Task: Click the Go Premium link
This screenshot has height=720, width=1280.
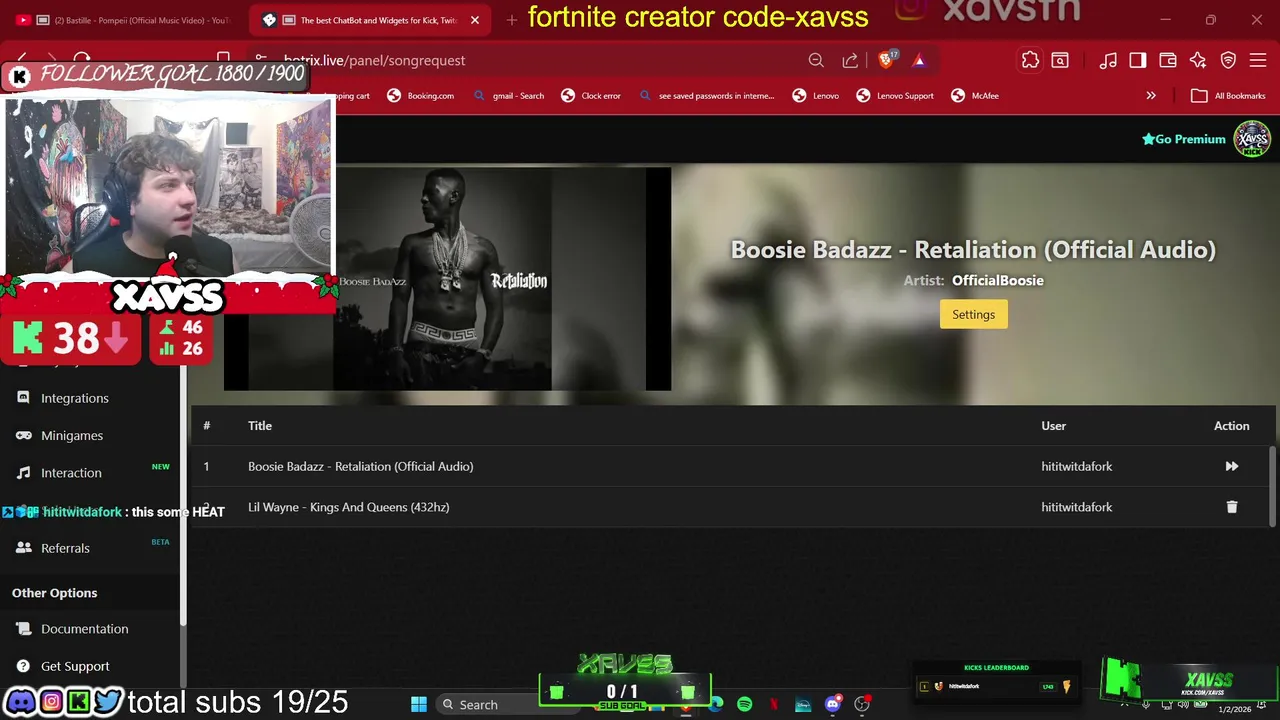Action: (x=1184, y=139)
